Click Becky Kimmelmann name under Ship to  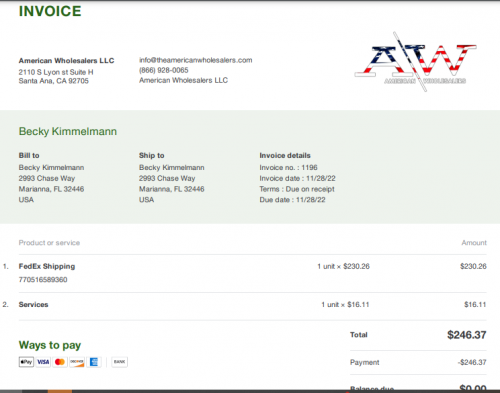(x=172, y=167)
